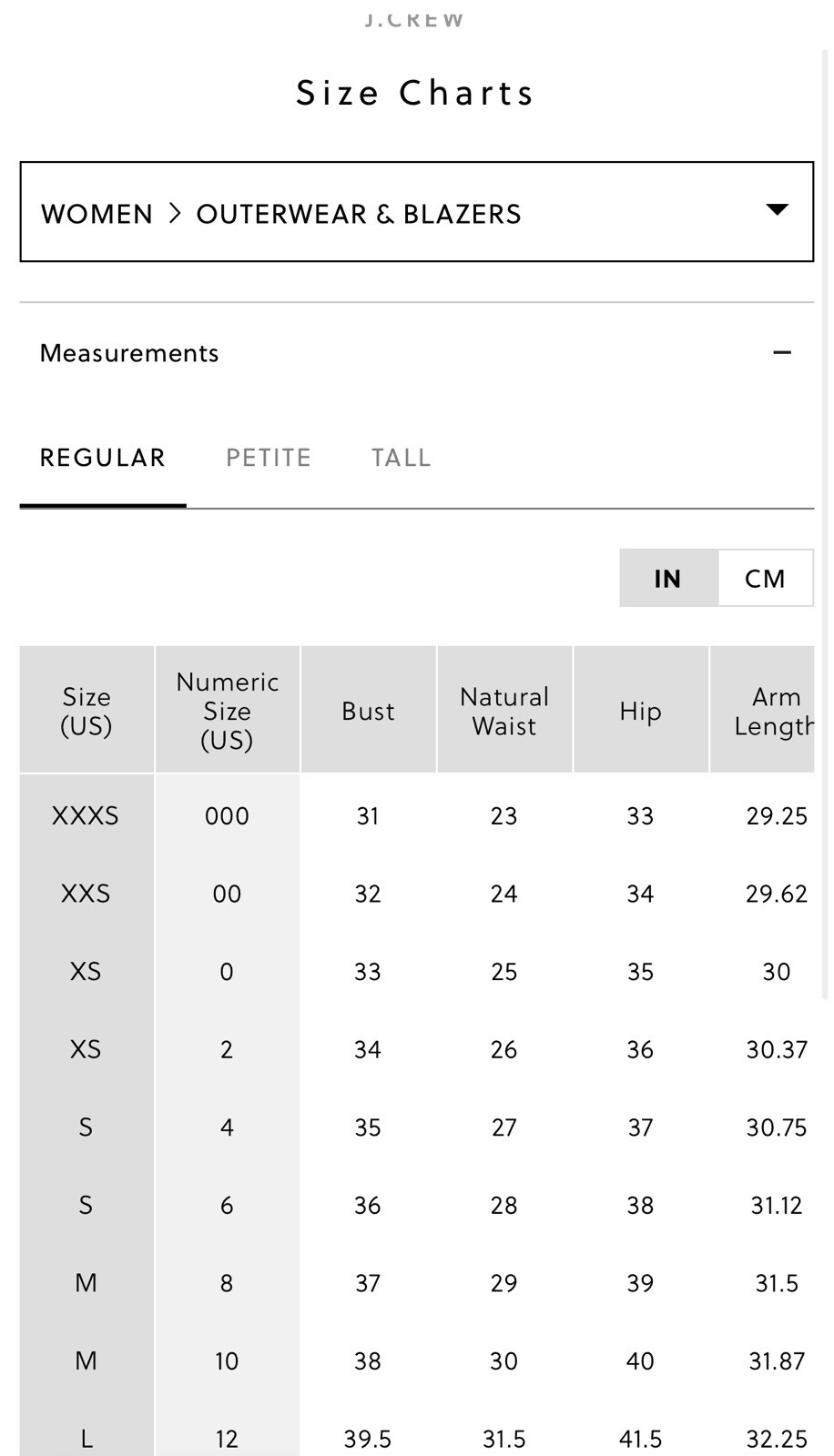The width and height of the screenshot is (834, 1456).
Task: Open the Women Outerwear & Blazers dropdown arrow
Action: point(777,210)
